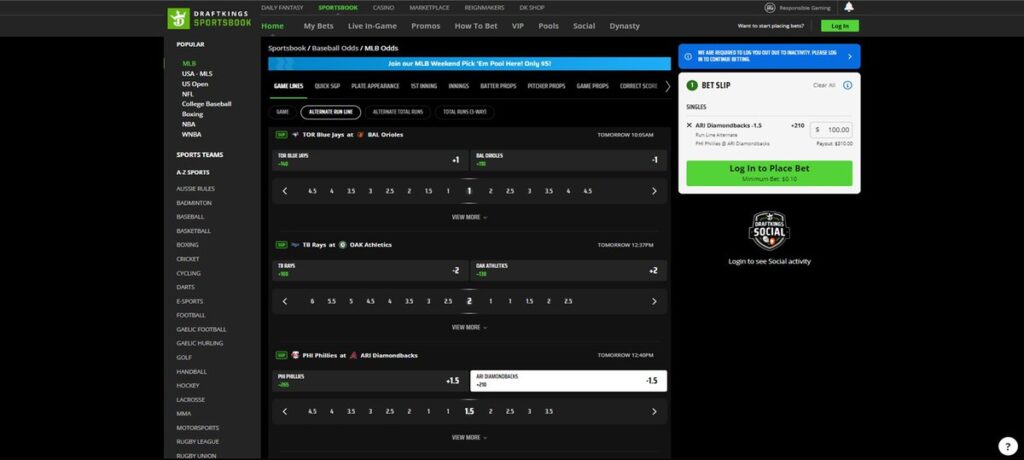Viewport: 1024px width, 460px height.
Task: Select the Alternate Total Runs filter pill
Action: coord(398,112)
